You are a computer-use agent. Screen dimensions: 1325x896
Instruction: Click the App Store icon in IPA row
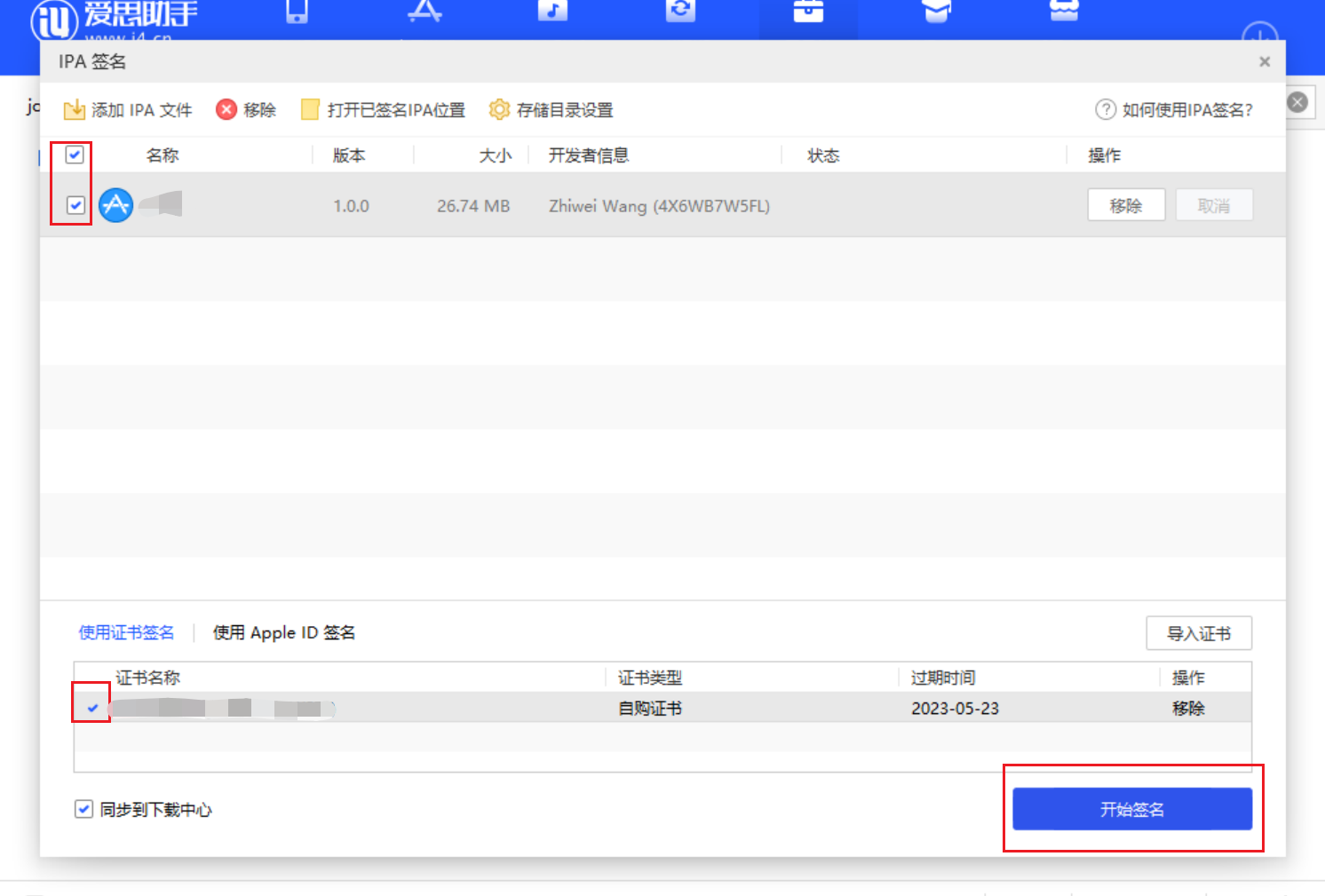[116, 205]
